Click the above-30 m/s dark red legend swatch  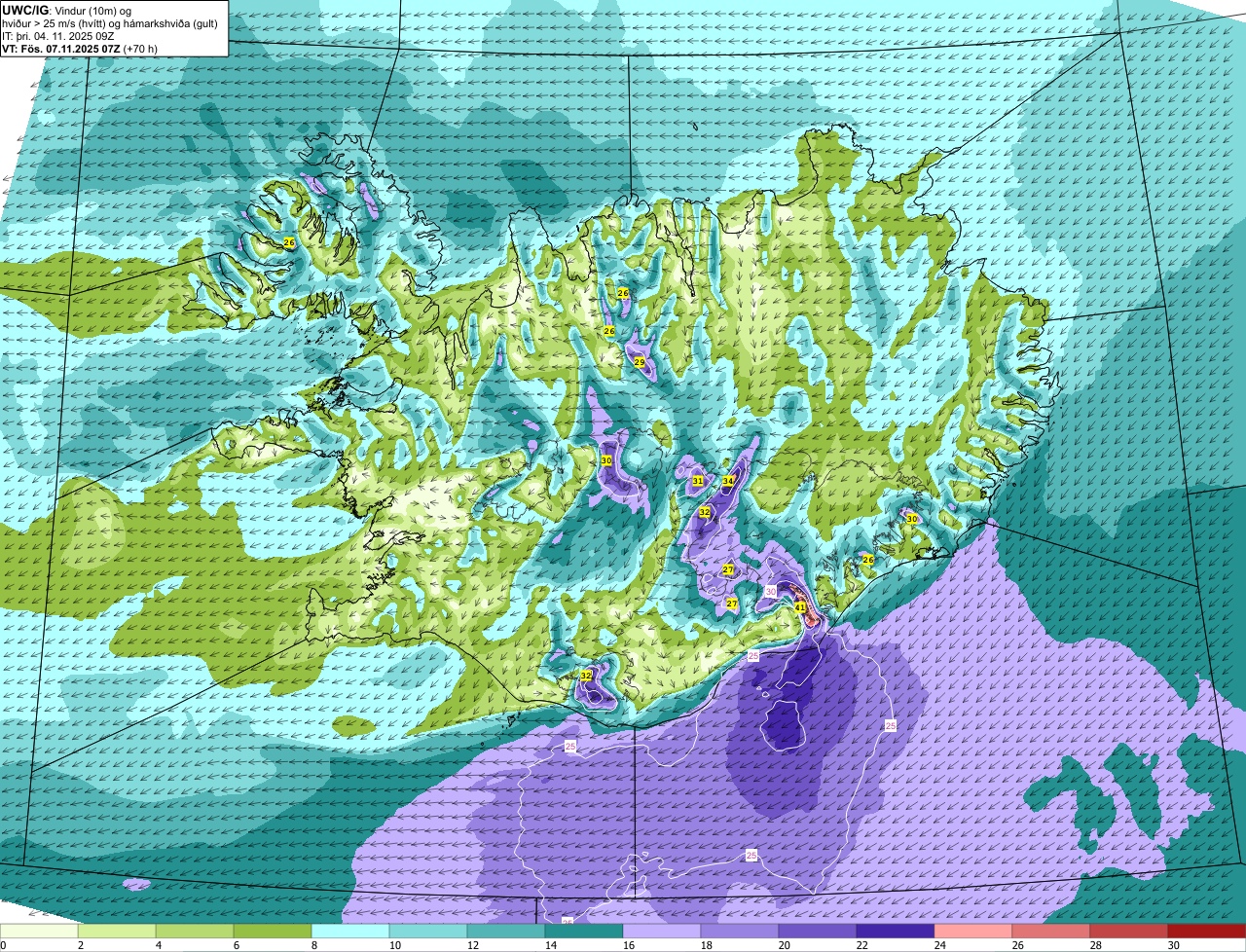click(x=1207, y=932)
